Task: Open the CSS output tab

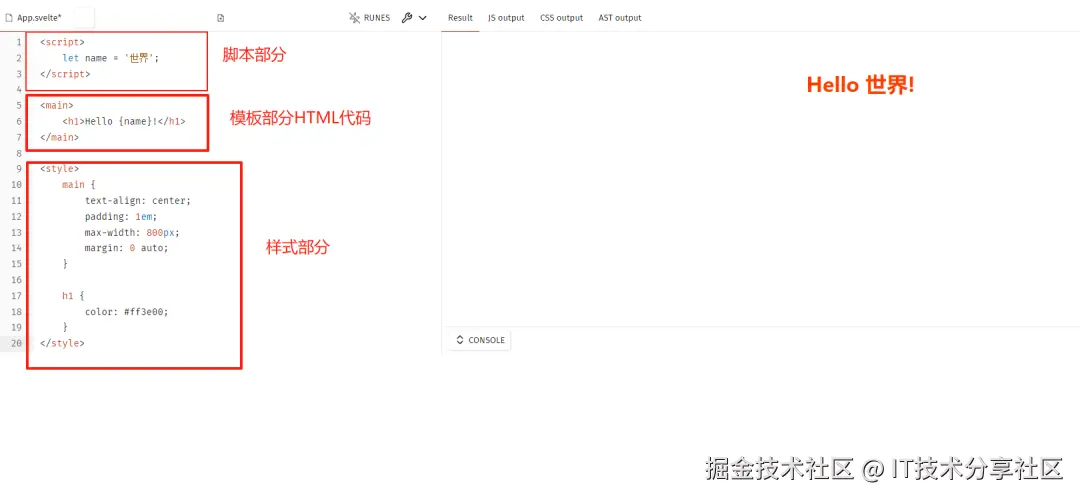Action: pyautogui.click(x=561, y=18)
